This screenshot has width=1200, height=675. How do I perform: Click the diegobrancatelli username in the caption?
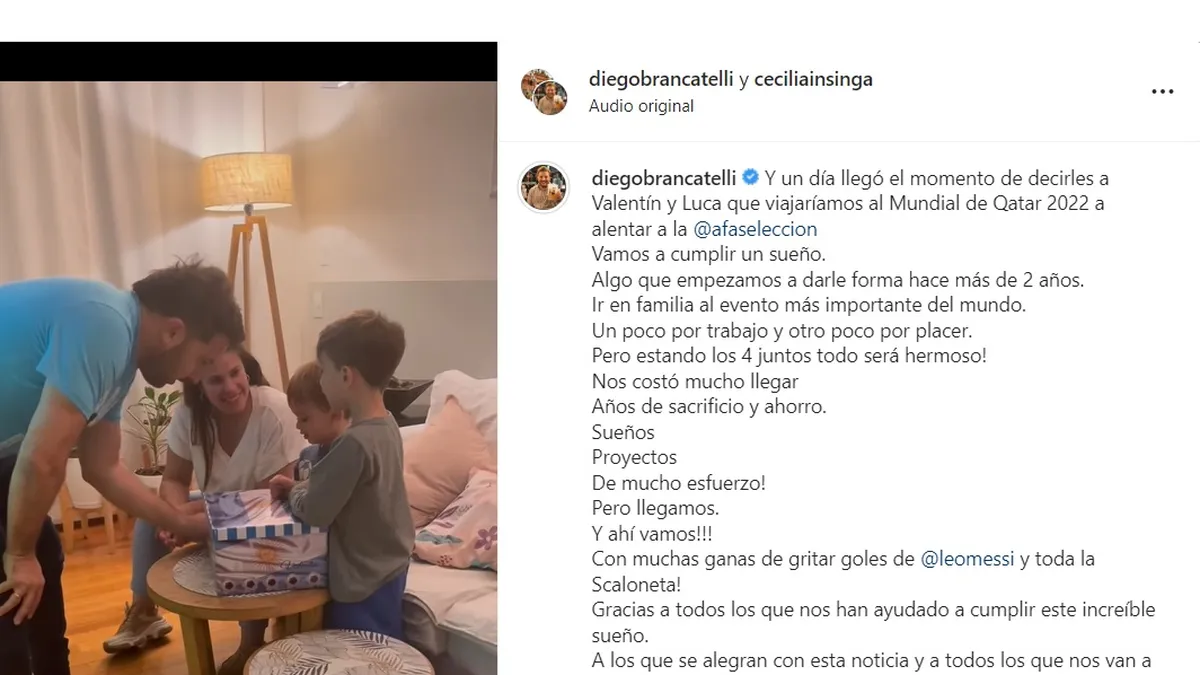[664, 178]
